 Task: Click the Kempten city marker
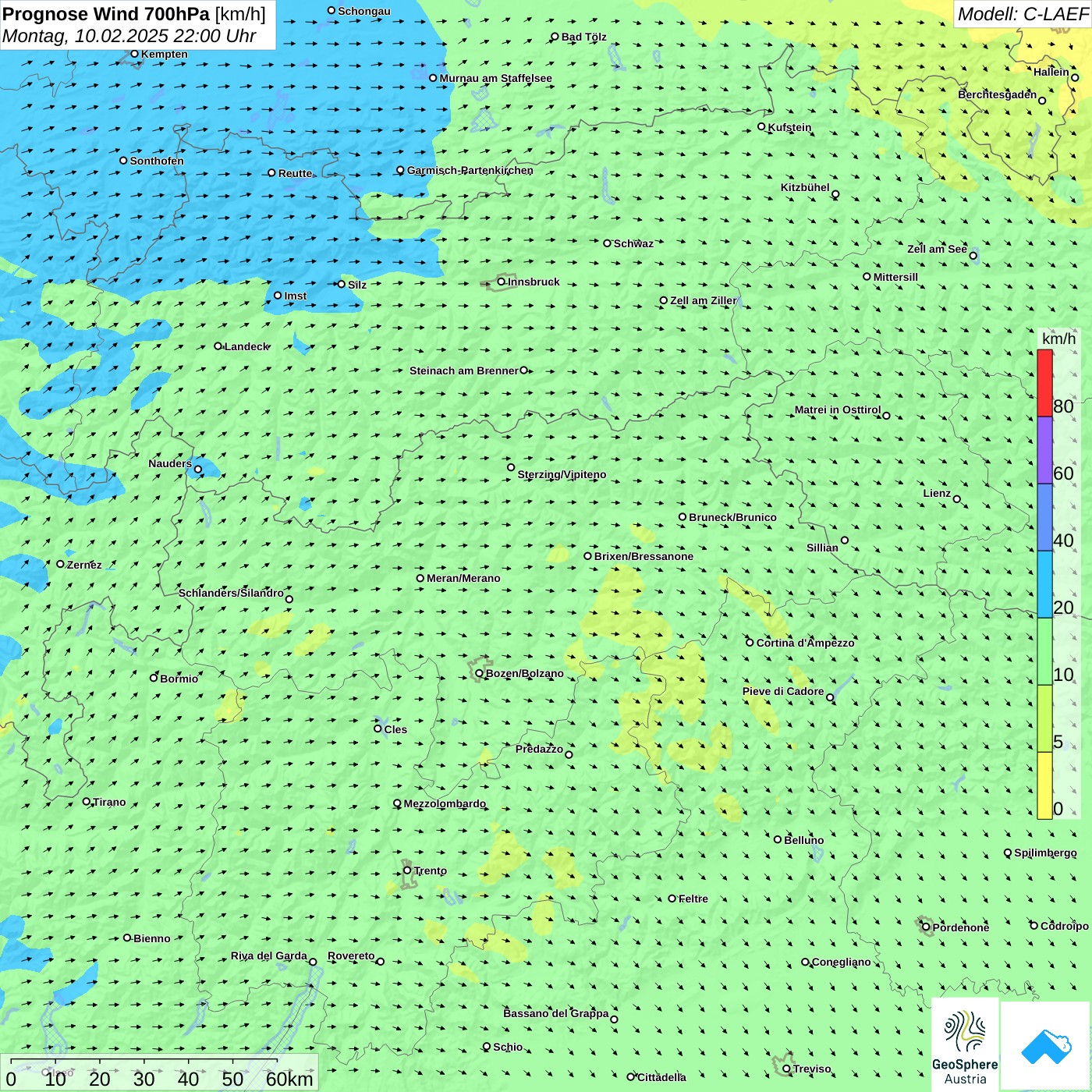click(134, 54)
